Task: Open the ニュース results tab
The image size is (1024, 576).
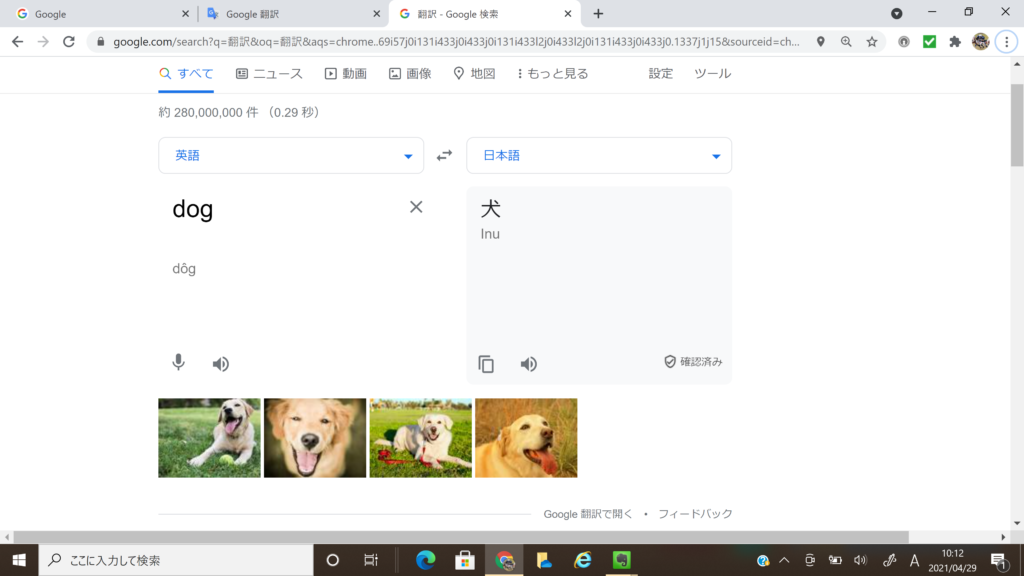Action: coord(270,74)
